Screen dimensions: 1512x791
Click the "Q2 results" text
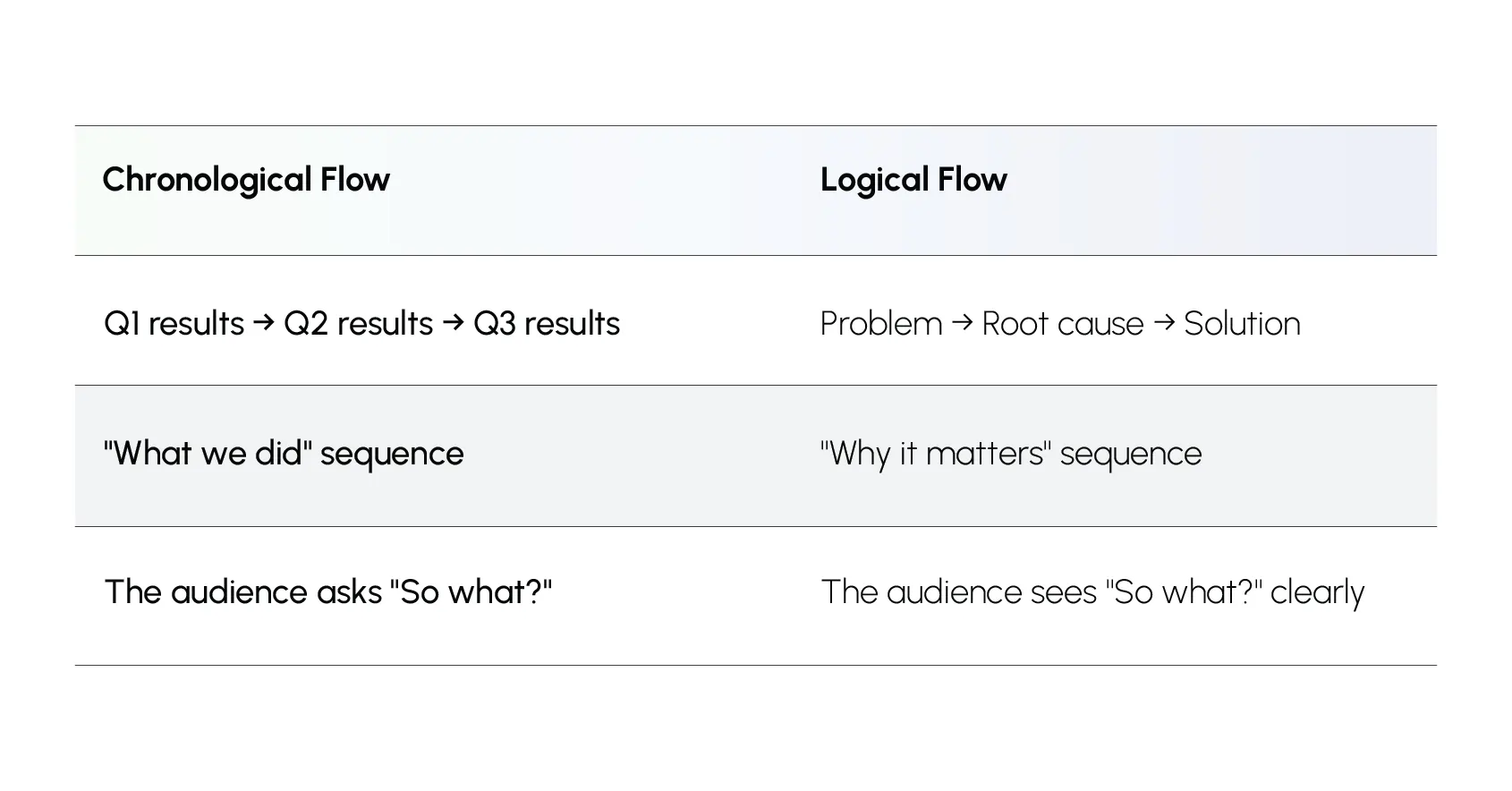click(358, 324)
